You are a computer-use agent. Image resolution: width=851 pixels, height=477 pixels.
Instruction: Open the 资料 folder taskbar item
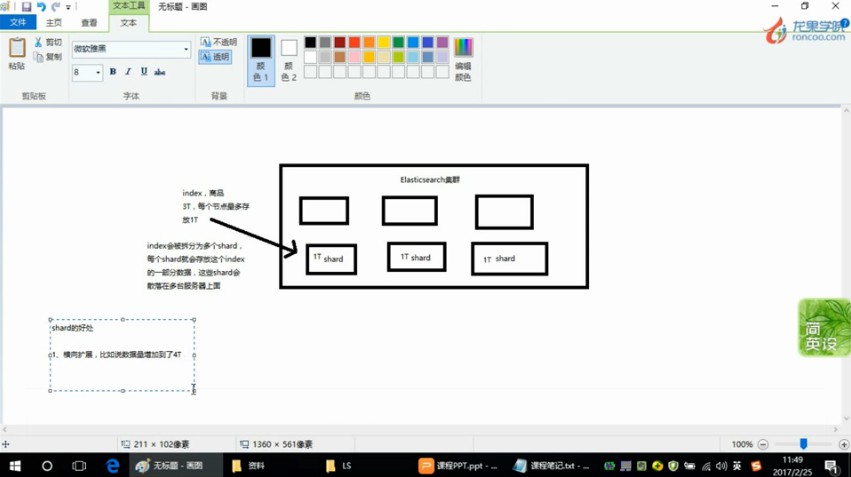(249, 466)
